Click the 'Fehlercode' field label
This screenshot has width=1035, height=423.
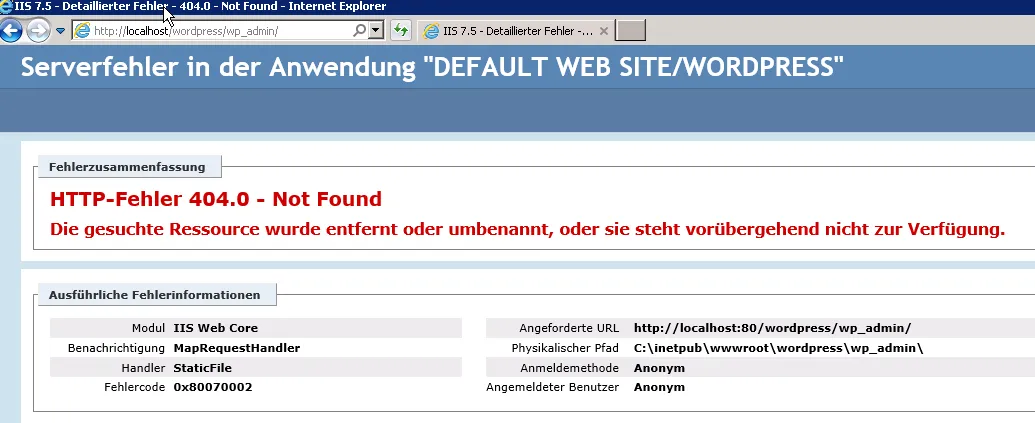[x=135, y=387]
